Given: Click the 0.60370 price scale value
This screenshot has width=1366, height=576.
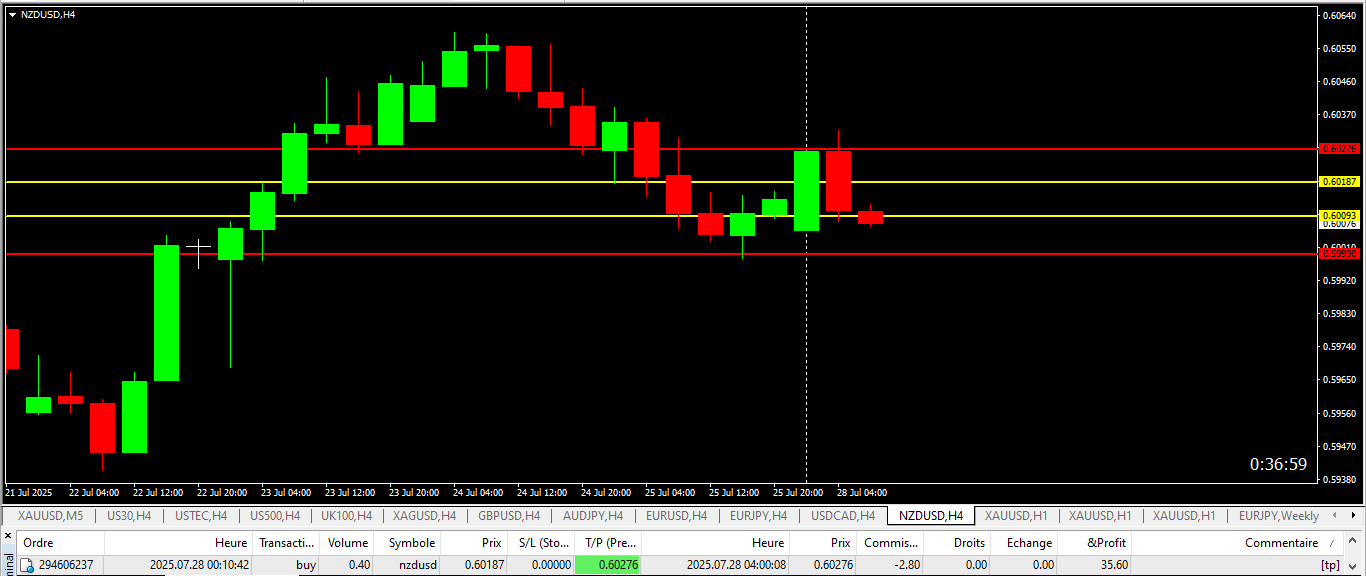Looking at the screenshot, I should point(1341,115).
